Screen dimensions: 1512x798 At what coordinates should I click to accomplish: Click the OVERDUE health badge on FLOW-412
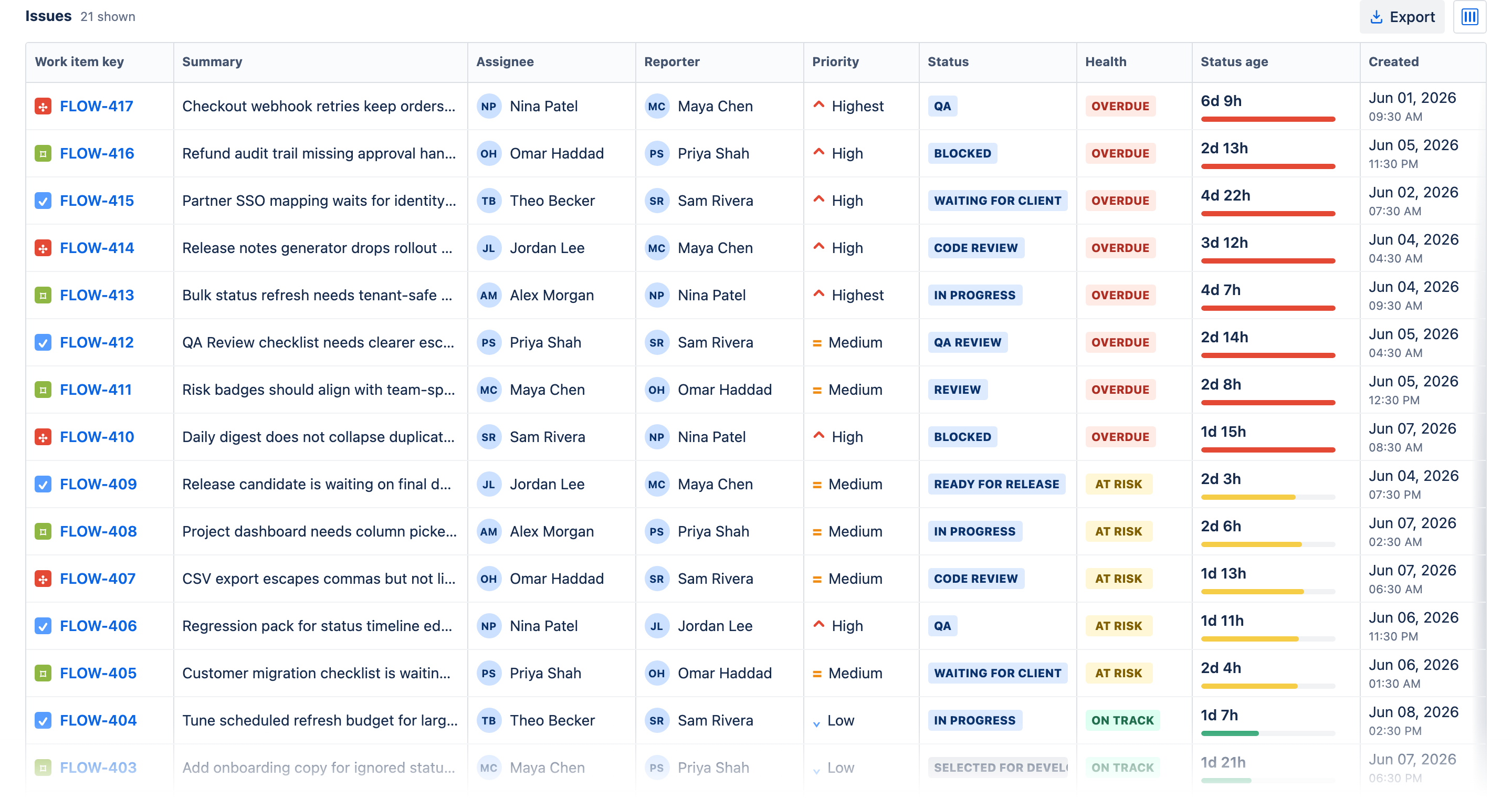pos(1120,343)
